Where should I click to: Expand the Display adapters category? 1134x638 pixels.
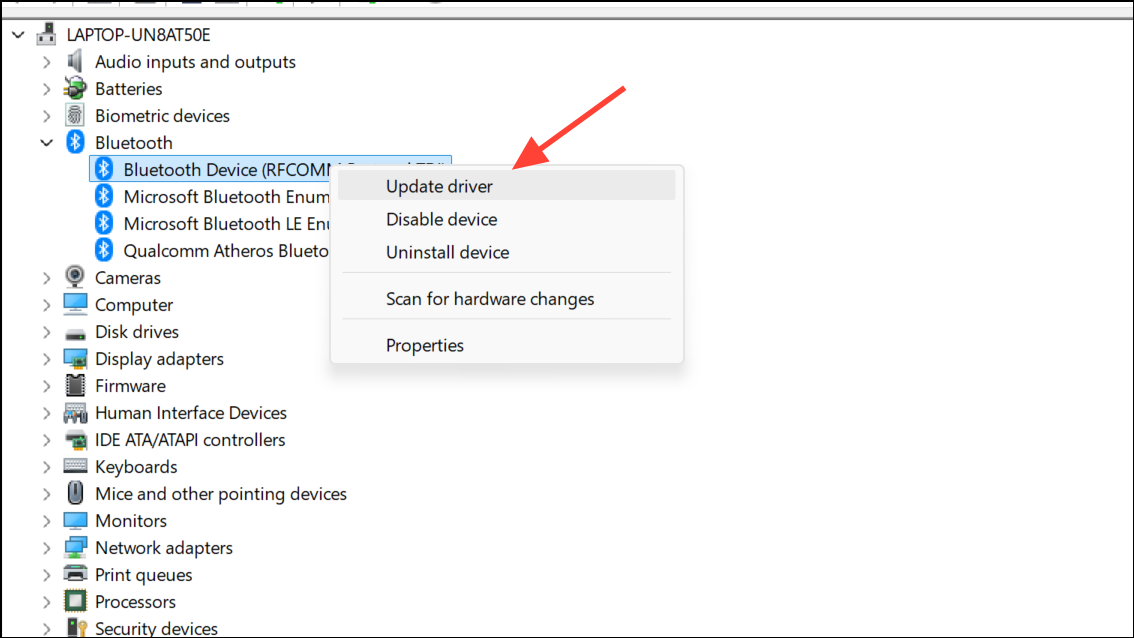[46, 358]
